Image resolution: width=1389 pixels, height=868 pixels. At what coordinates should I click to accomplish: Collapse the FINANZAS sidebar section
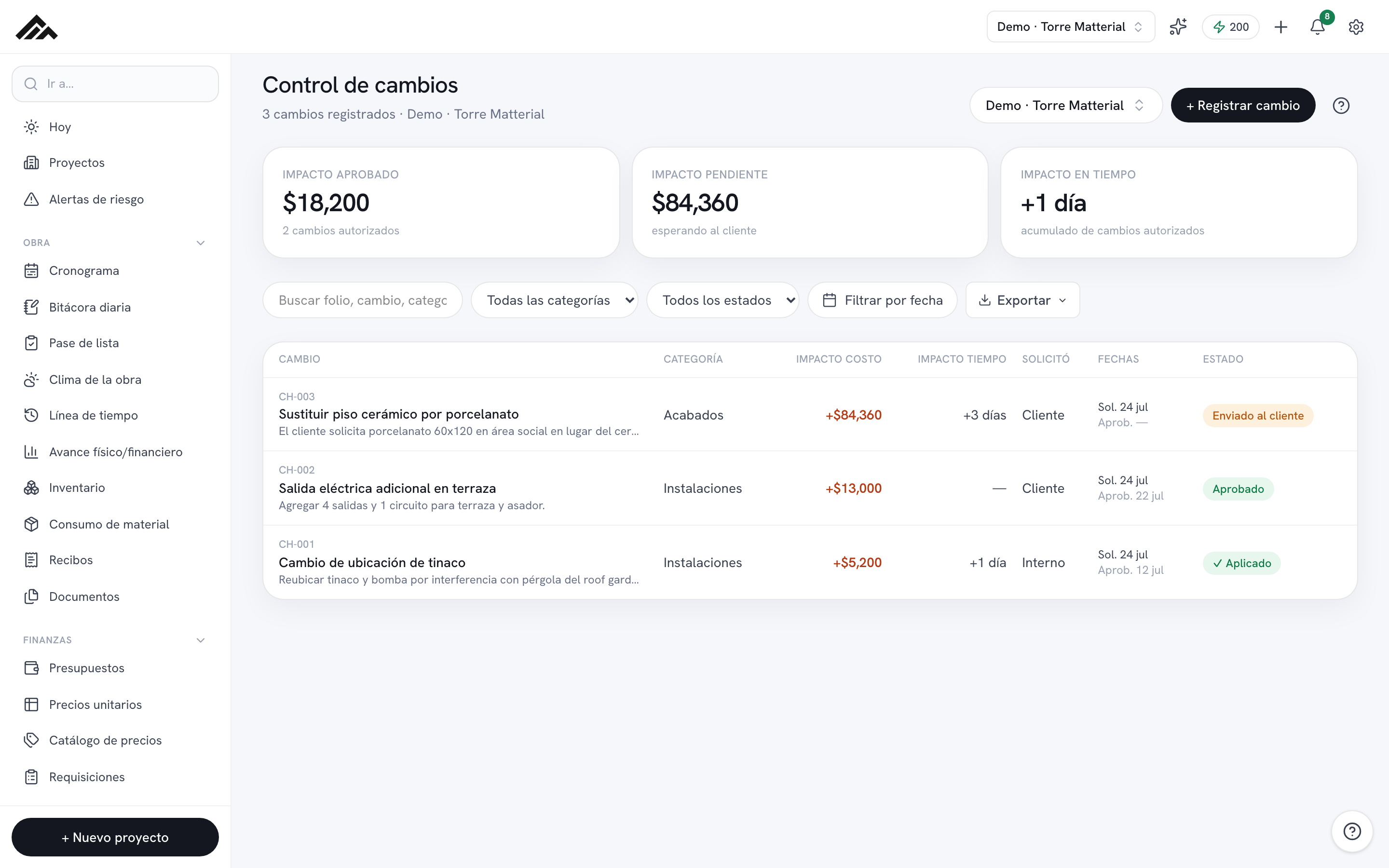(200, 640)
